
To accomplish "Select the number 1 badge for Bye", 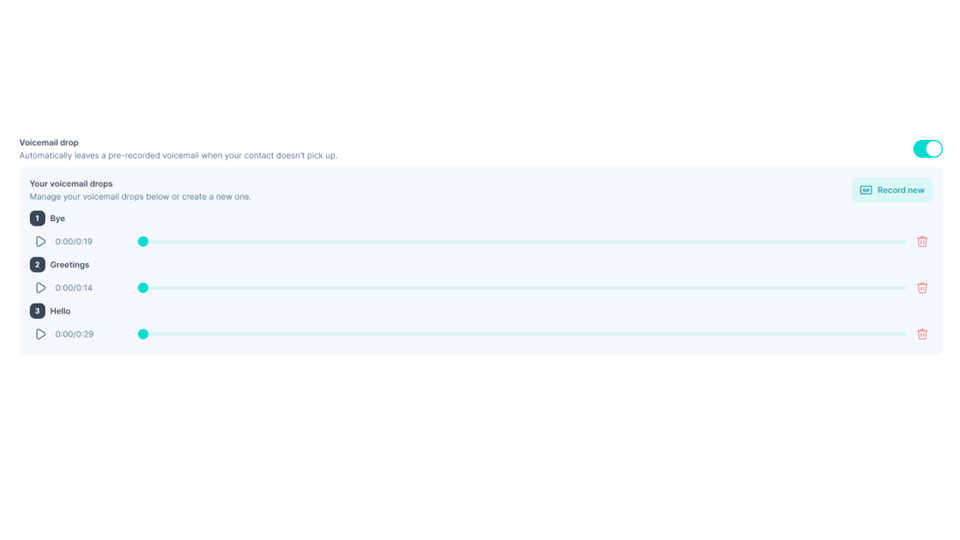I will click(37, 218).
